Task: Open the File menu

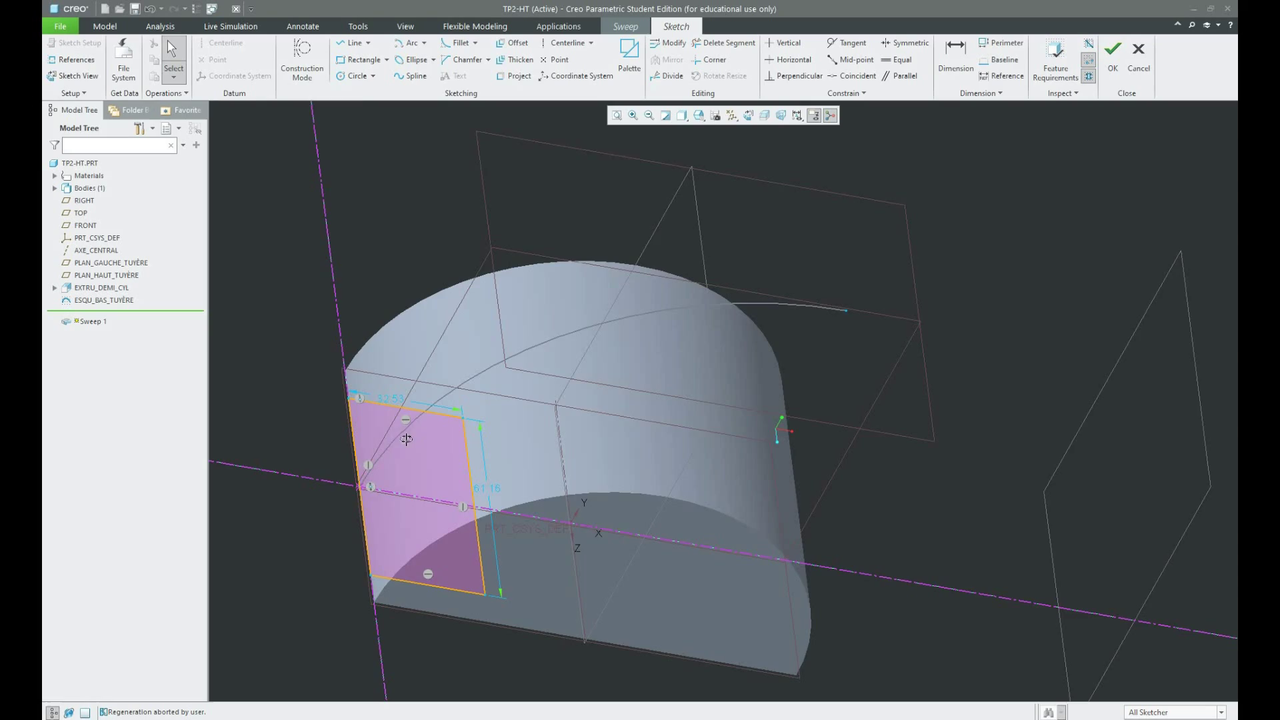Action: click(60, 26)
